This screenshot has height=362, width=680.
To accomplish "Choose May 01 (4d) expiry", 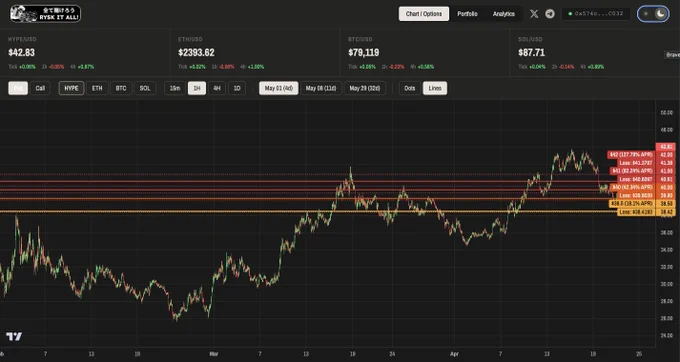I will 279,88.
